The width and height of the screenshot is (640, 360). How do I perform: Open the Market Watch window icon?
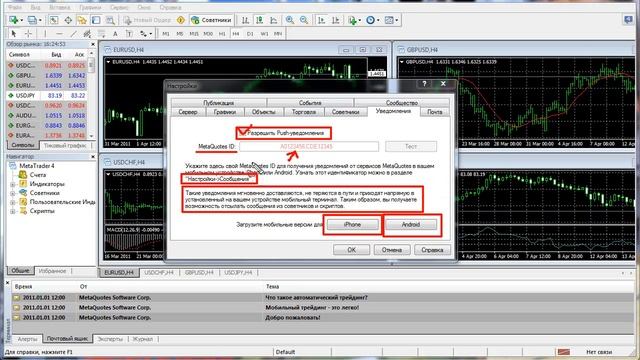point(53,20)
